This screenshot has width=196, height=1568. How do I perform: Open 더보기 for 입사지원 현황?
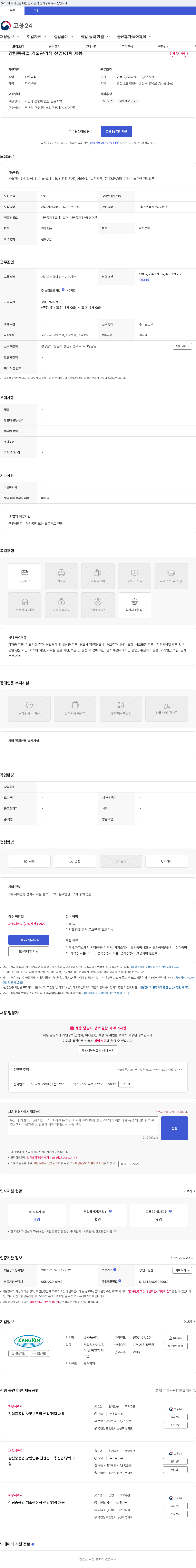pyautogui.click(x=189, y=1191)
